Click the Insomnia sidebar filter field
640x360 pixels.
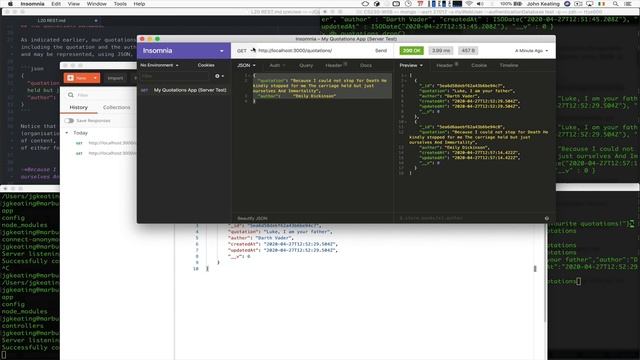(x=174, y=76)
